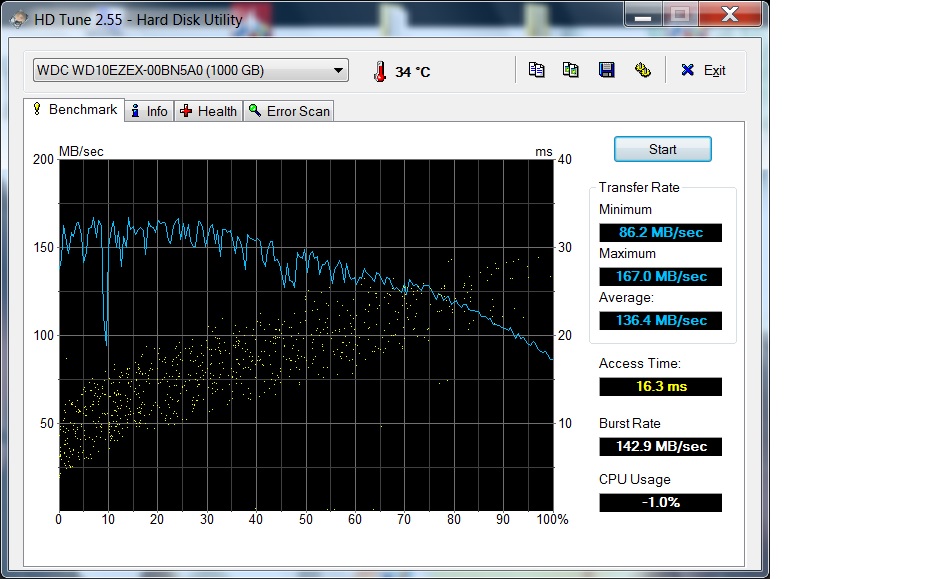Minimize the HD Tune window

(643, 15)
